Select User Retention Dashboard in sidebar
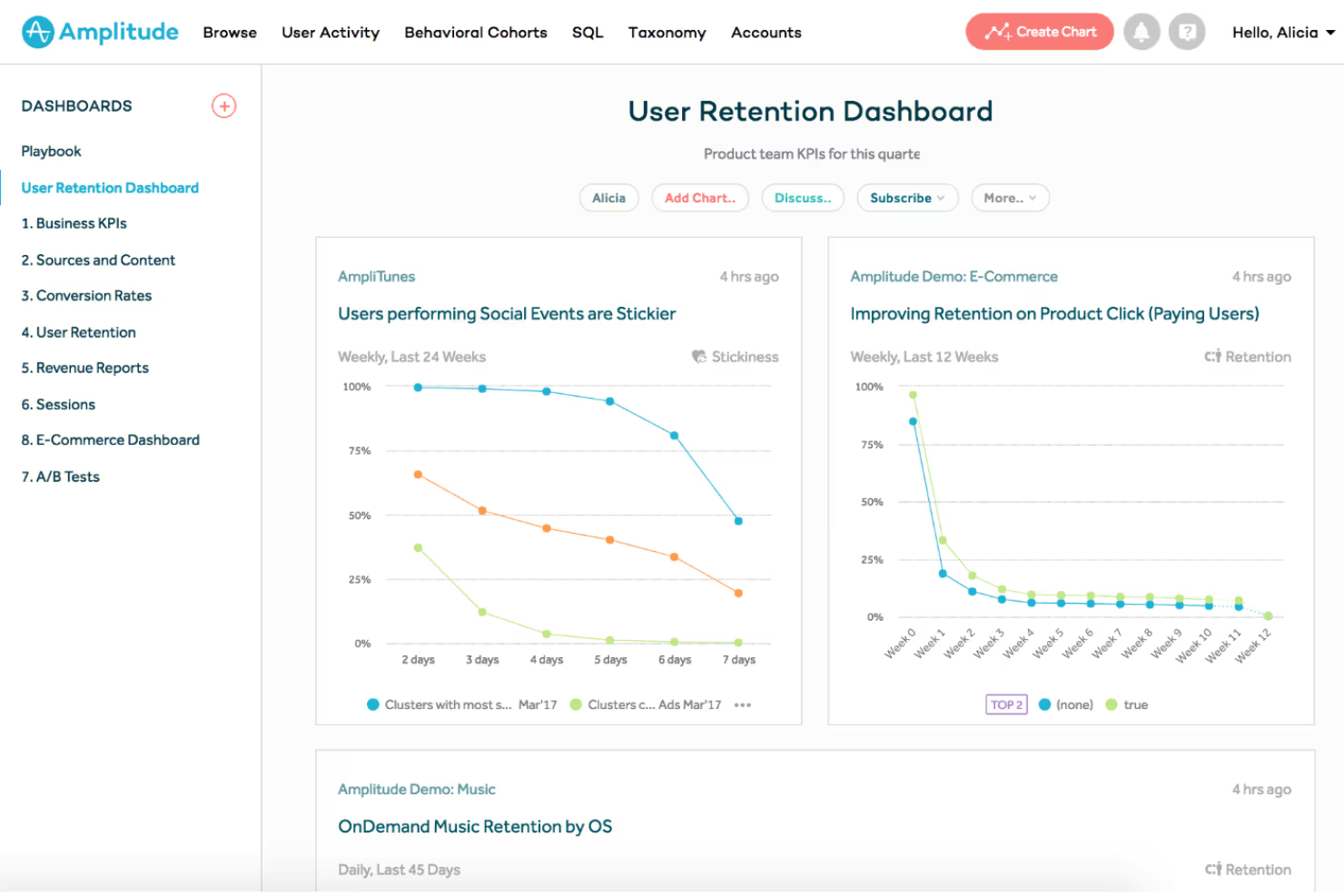This screenshot has height=896, width=1344. coord(110,188)
